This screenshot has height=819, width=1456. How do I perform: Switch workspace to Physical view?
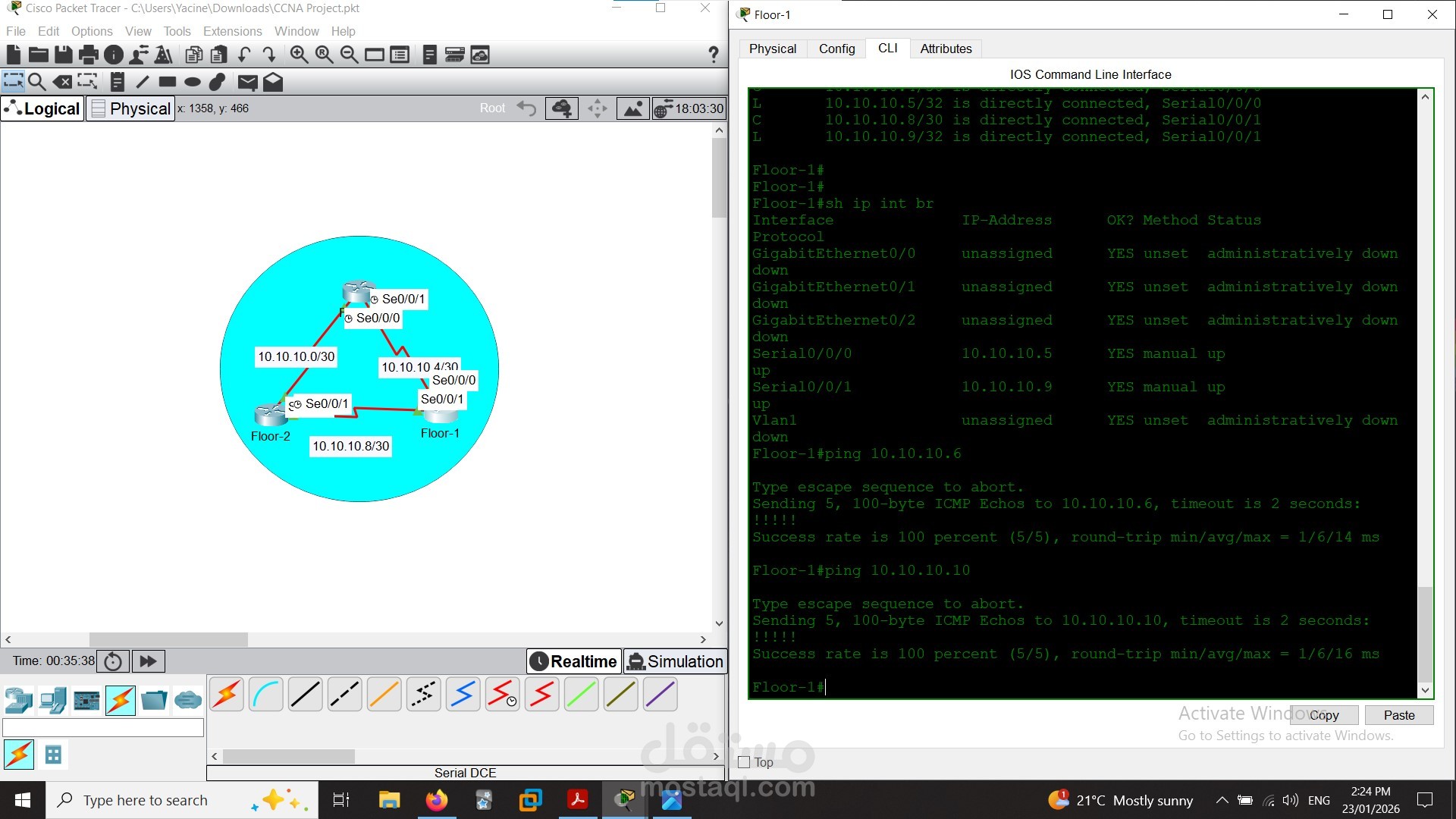pyautogui.click(x=130, y=108)
